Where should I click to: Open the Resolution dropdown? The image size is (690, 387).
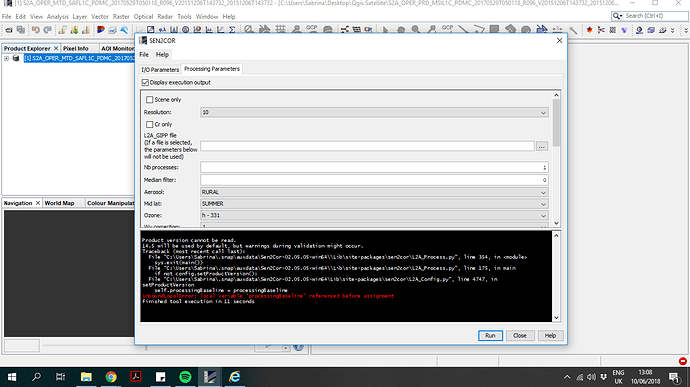tap(374, 112)
